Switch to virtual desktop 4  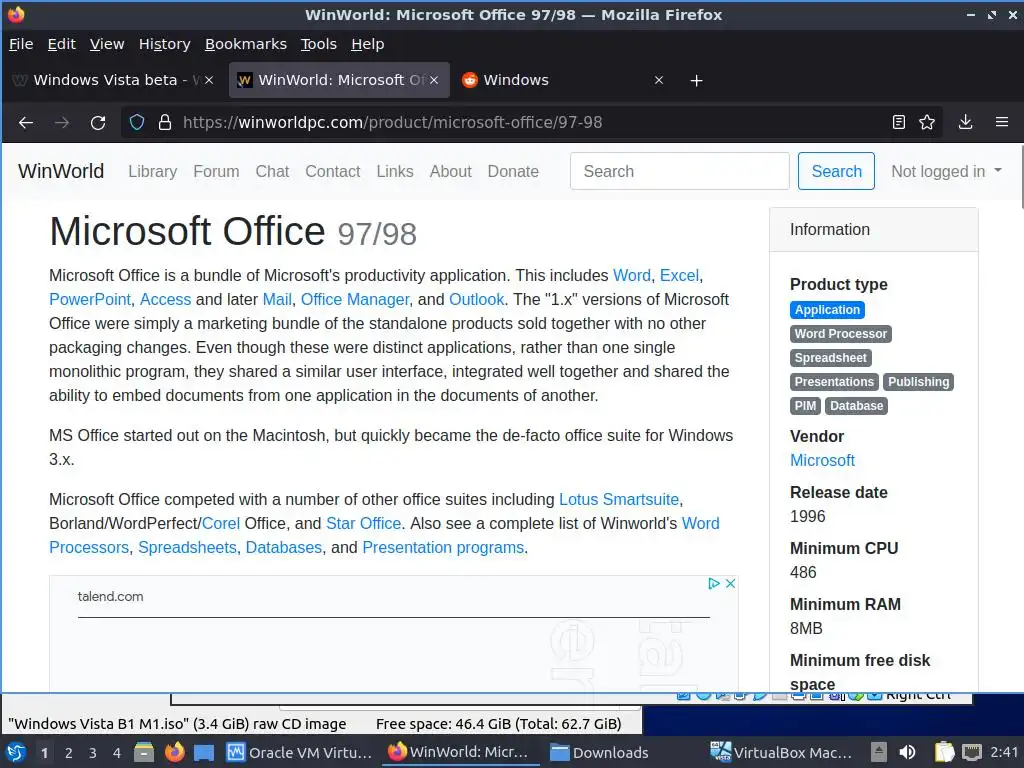(x=117, y=753)
